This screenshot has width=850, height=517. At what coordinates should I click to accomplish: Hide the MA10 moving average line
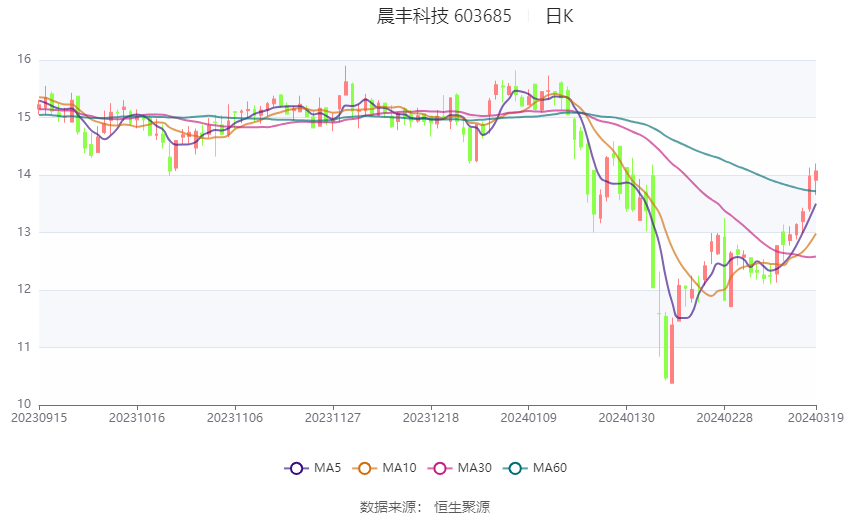400,468
